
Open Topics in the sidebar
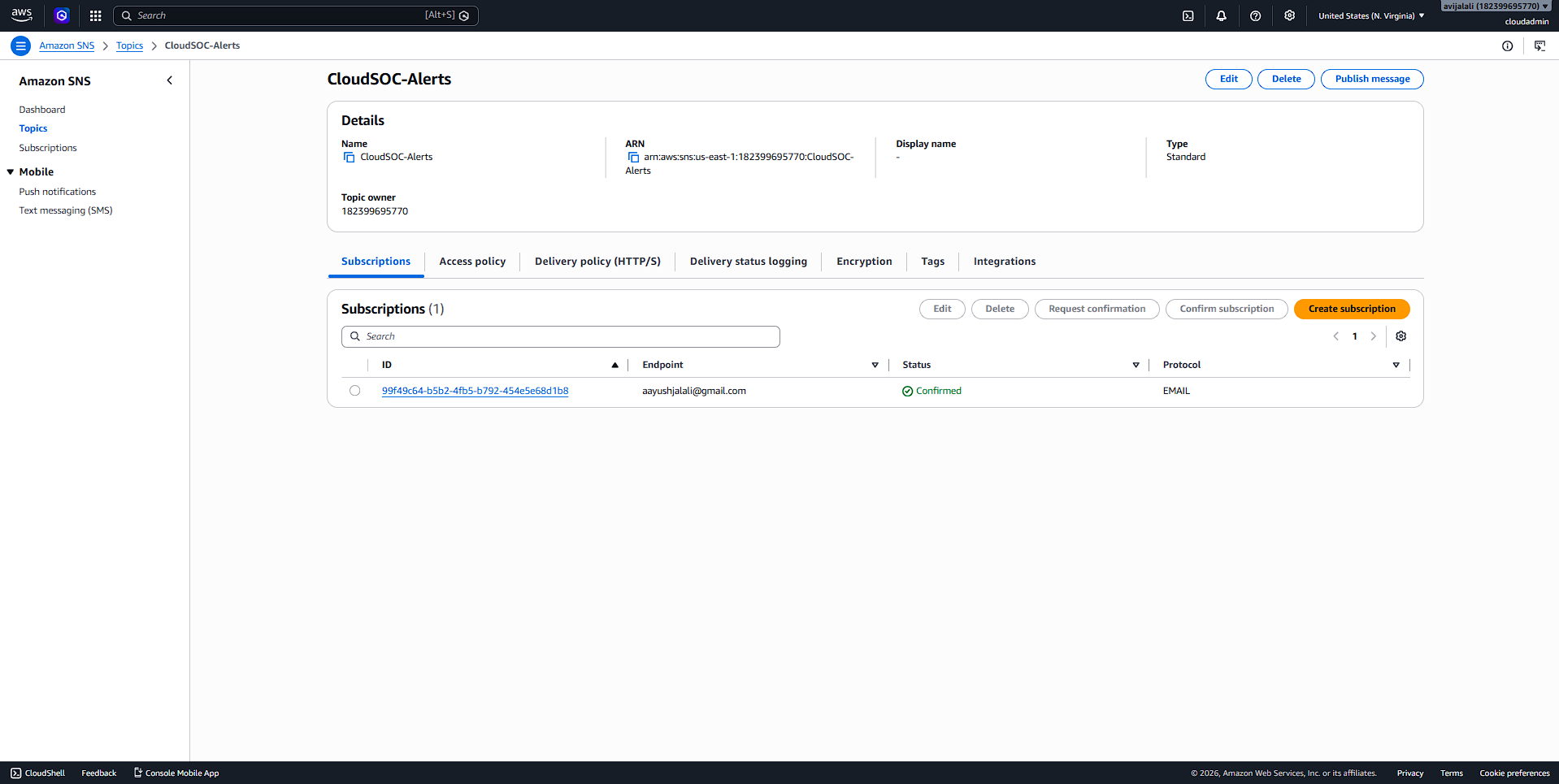(33, 128)
